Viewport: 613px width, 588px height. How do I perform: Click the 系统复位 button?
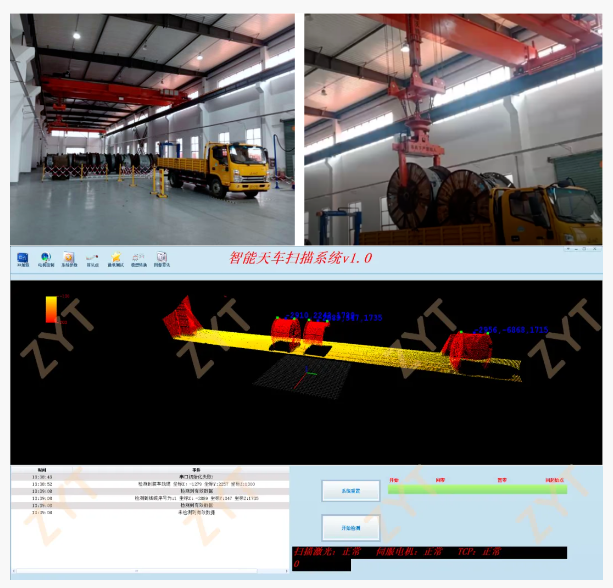tap(350, 490)
